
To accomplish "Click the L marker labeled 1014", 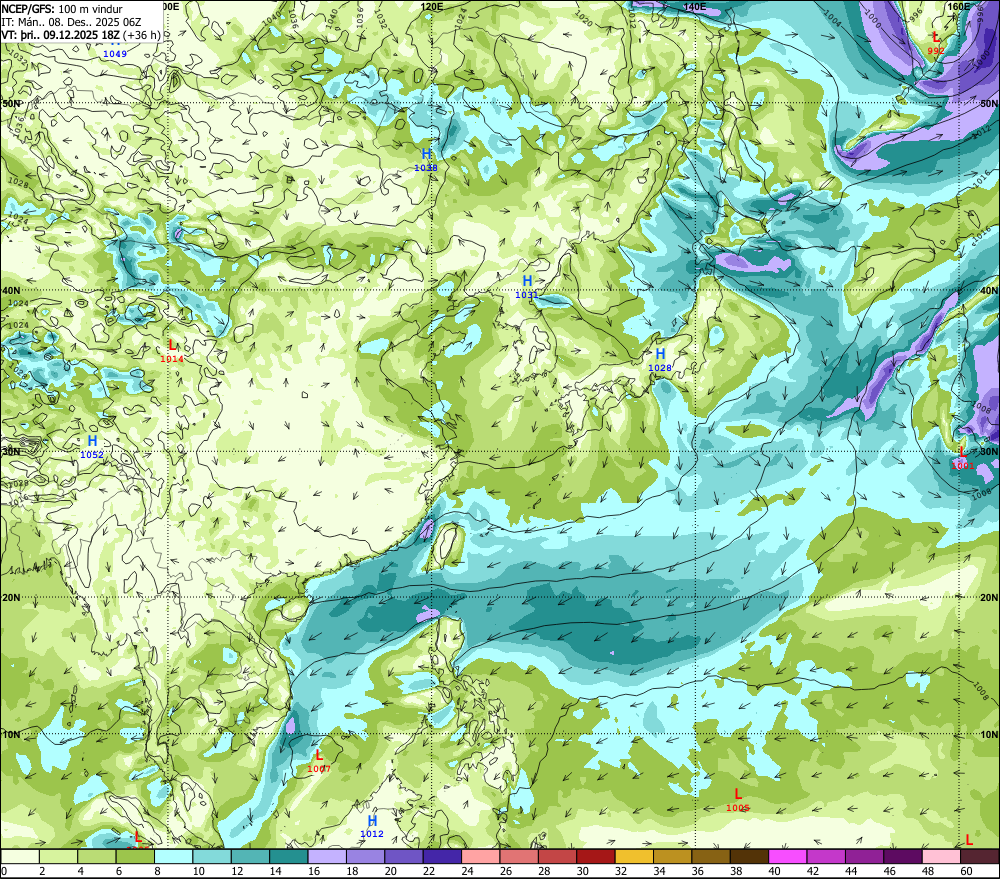I will (172, 345).
